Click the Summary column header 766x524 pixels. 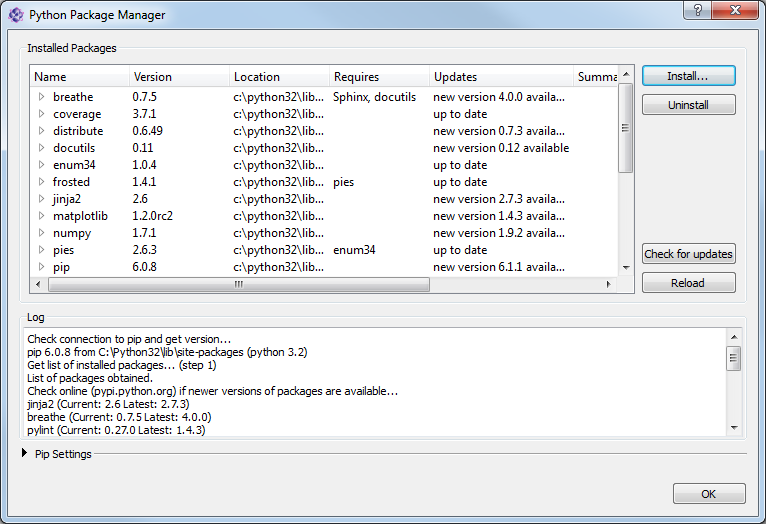(596, 77)
